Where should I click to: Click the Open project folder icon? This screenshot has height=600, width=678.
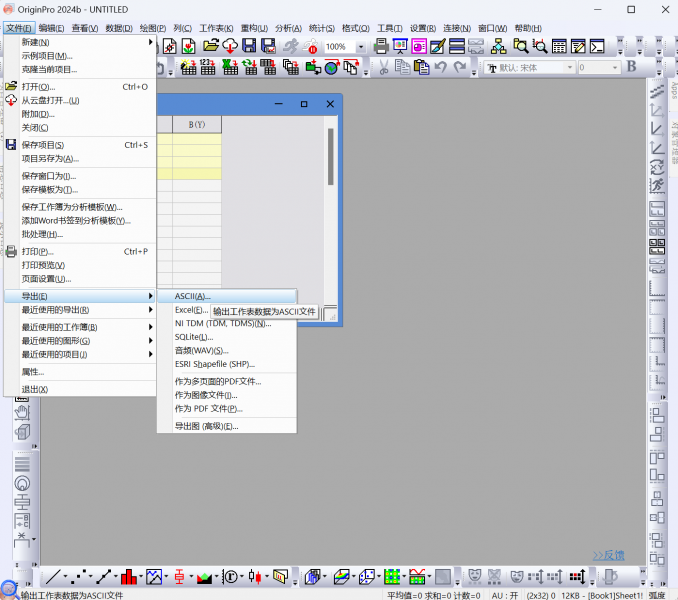pyautogui.click(x=211, y=46)
